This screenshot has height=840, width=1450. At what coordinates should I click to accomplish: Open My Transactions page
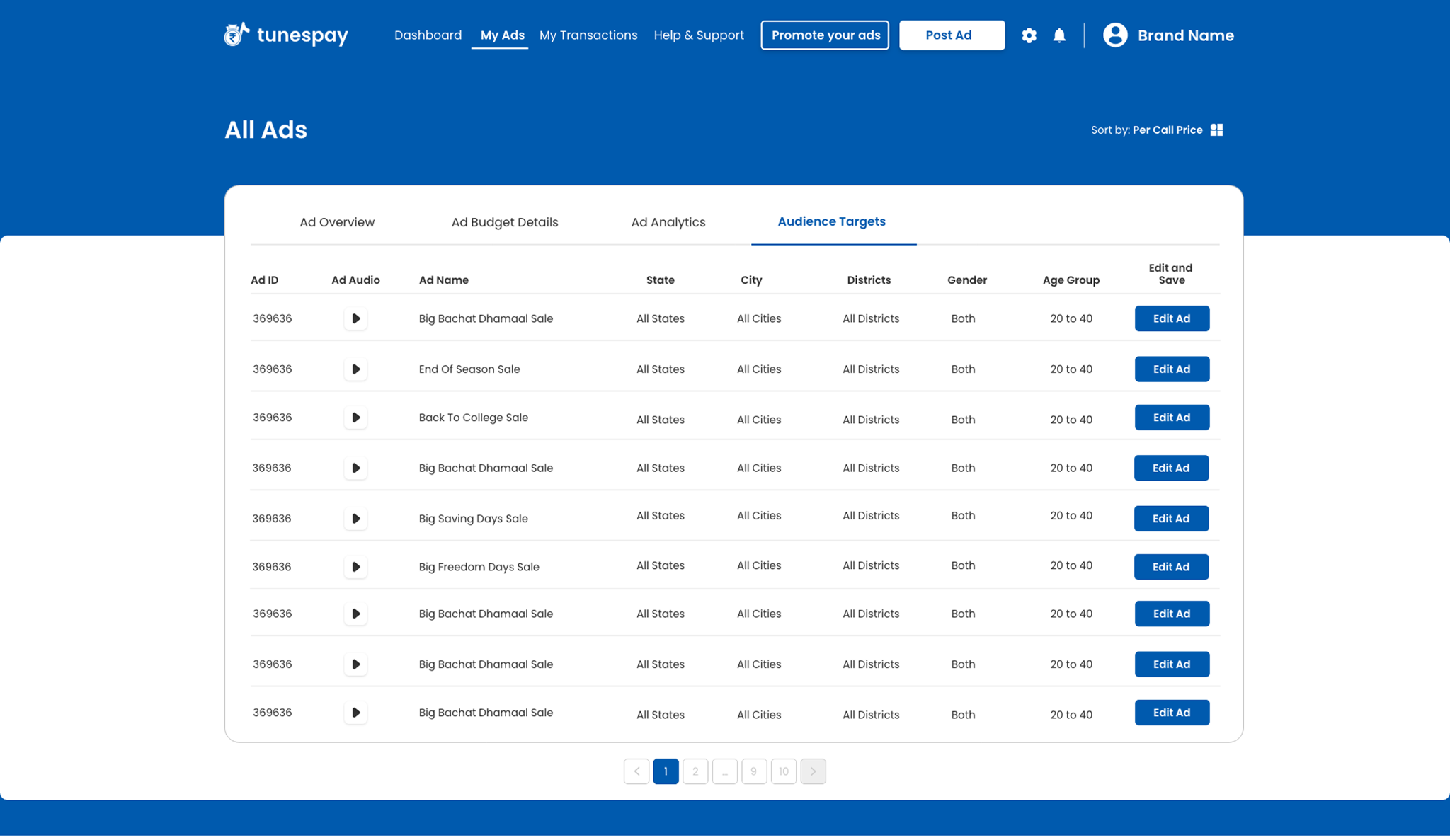click(588, 35)
